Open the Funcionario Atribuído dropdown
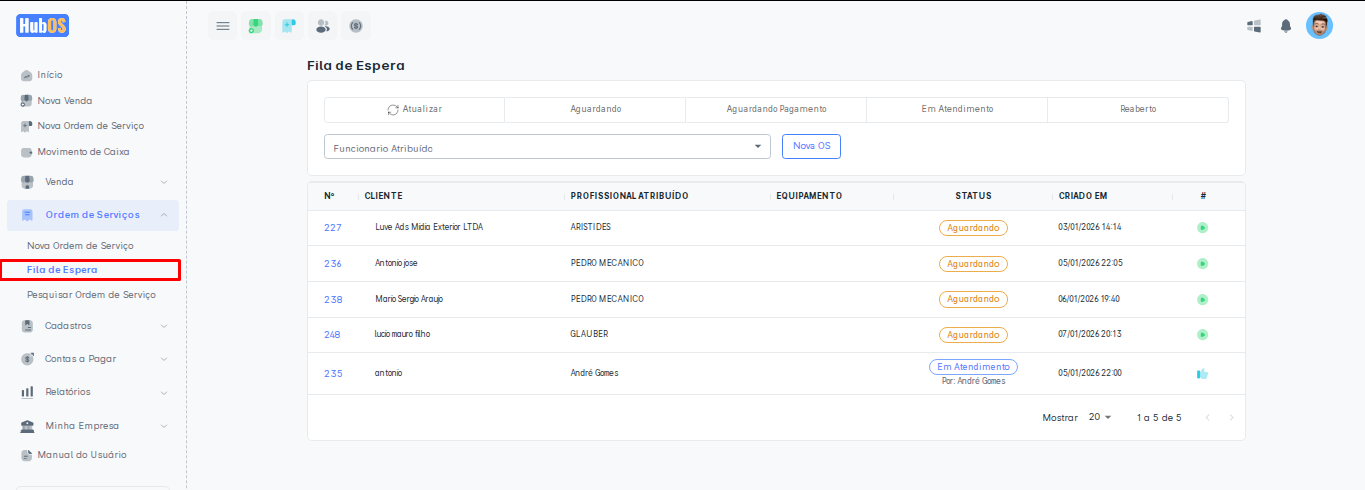This screenshot has width=1365, height=490. coord(547,147)
